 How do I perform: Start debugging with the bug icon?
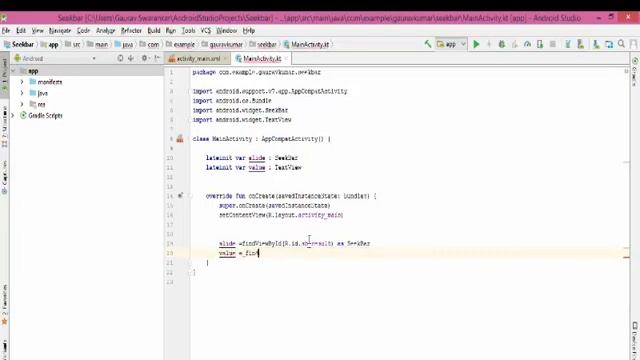pyautogui.click(x=502, y=44)
